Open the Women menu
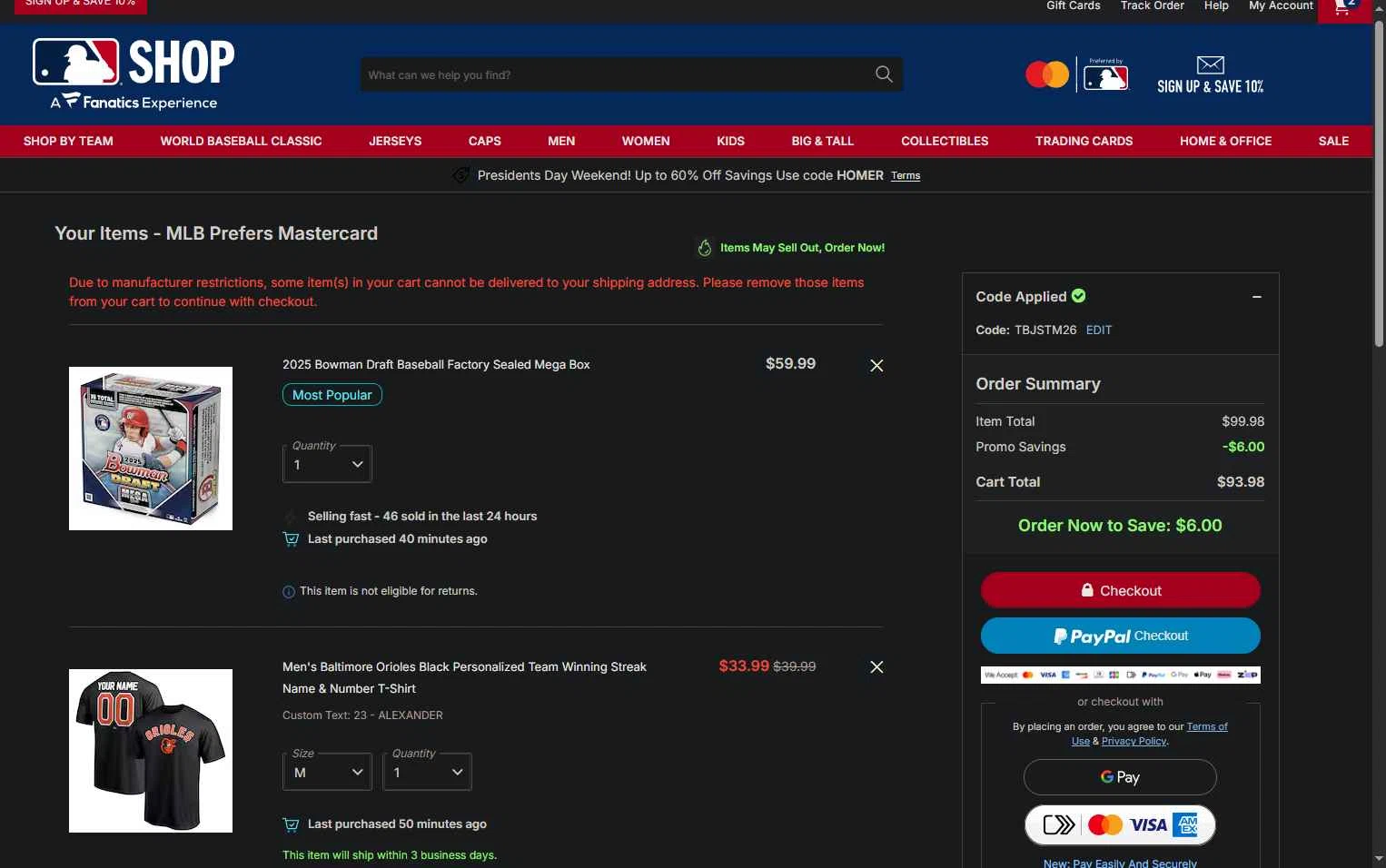The height and width of the screenshot is (868, 1386). pos(646,141)
